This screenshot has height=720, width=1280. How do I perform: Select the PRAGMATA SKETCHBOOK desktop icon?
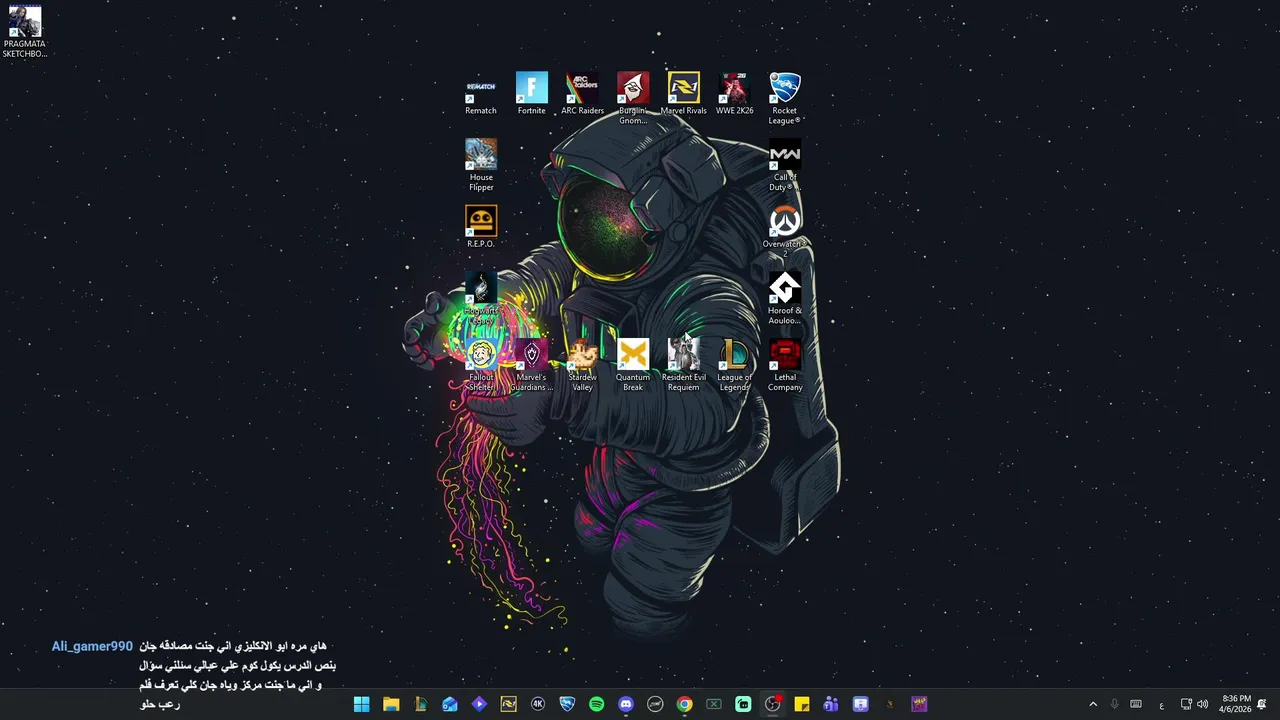coord(24,32)
